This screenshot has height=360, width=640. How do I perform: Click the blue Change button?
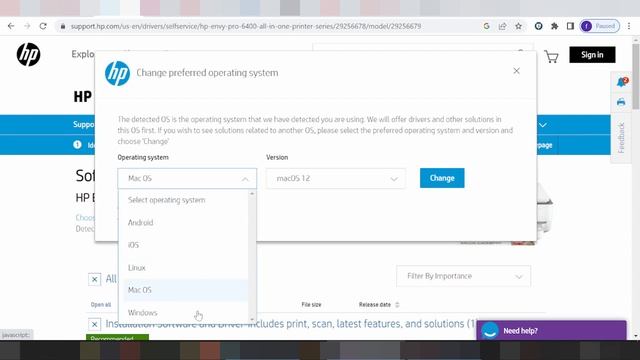442,178
